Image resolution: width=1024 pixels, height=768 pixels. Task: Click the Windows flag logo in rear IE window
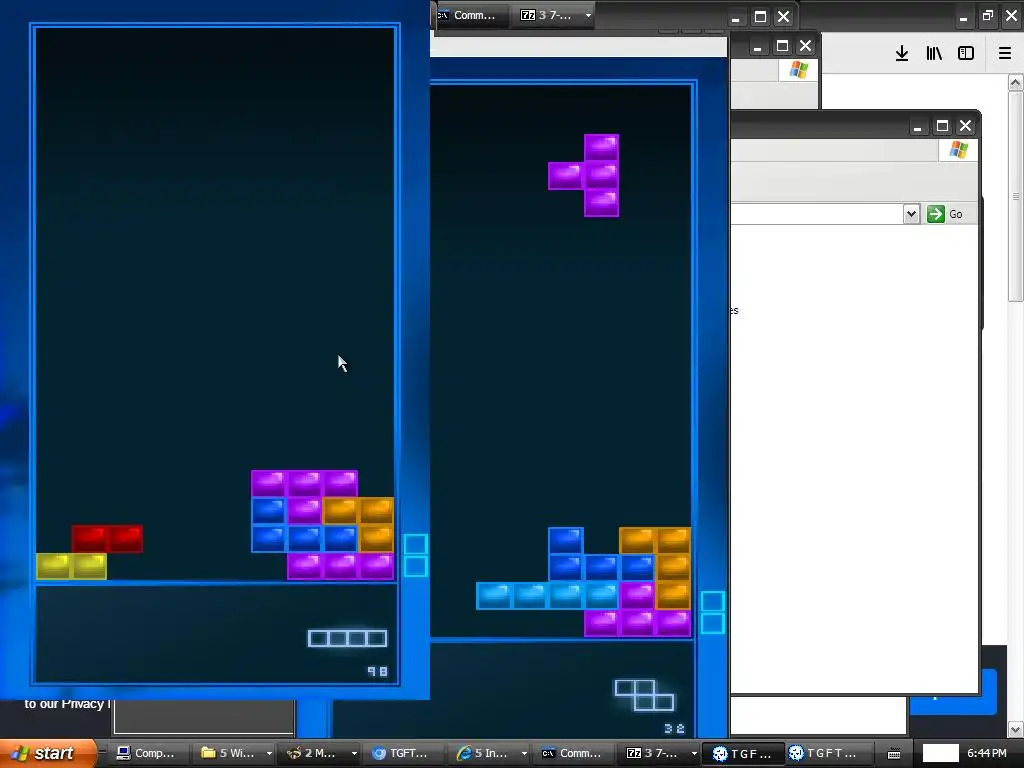[x=799, y=70]
